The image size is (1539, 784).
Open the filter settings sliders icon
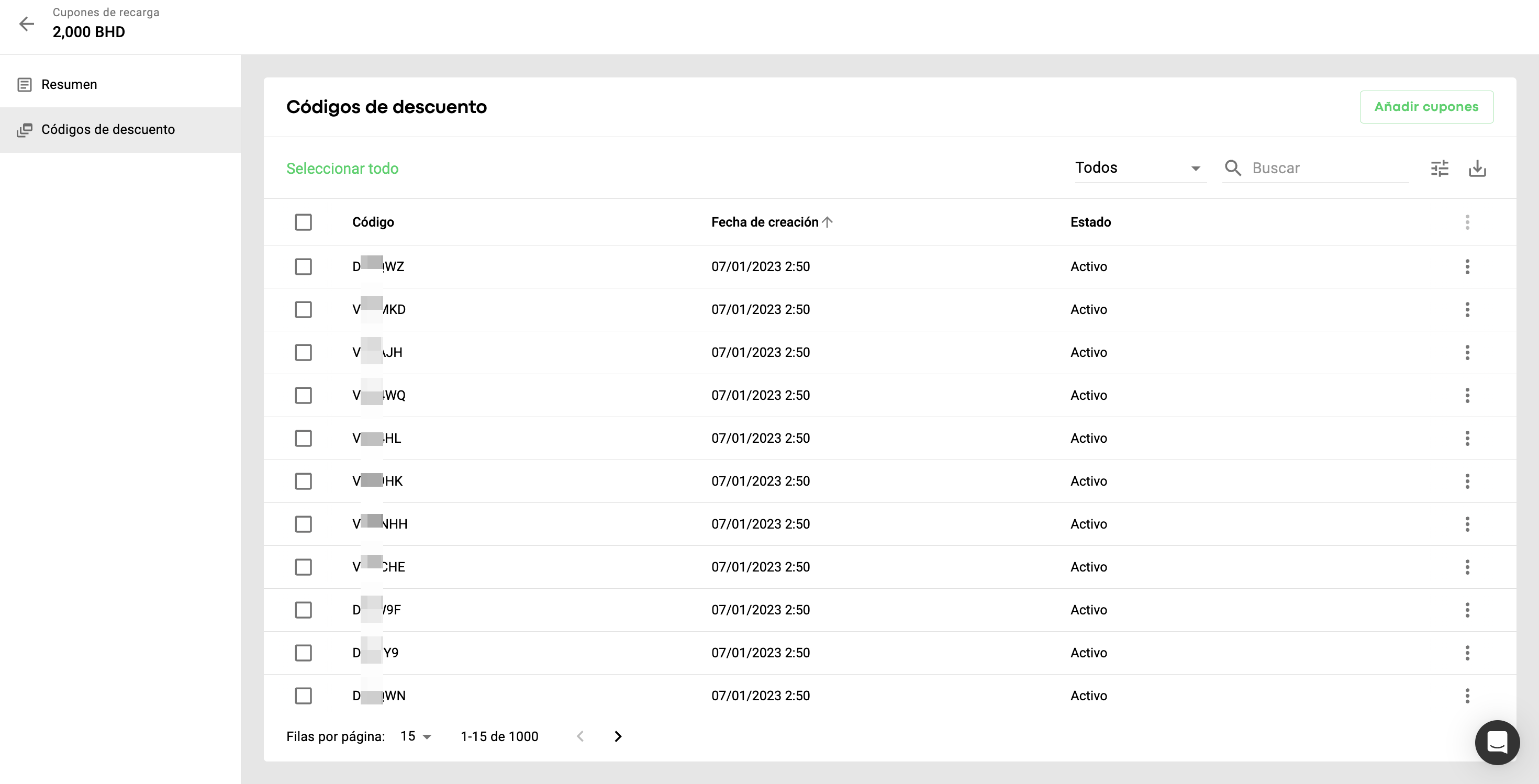(x=1439, y=169)
